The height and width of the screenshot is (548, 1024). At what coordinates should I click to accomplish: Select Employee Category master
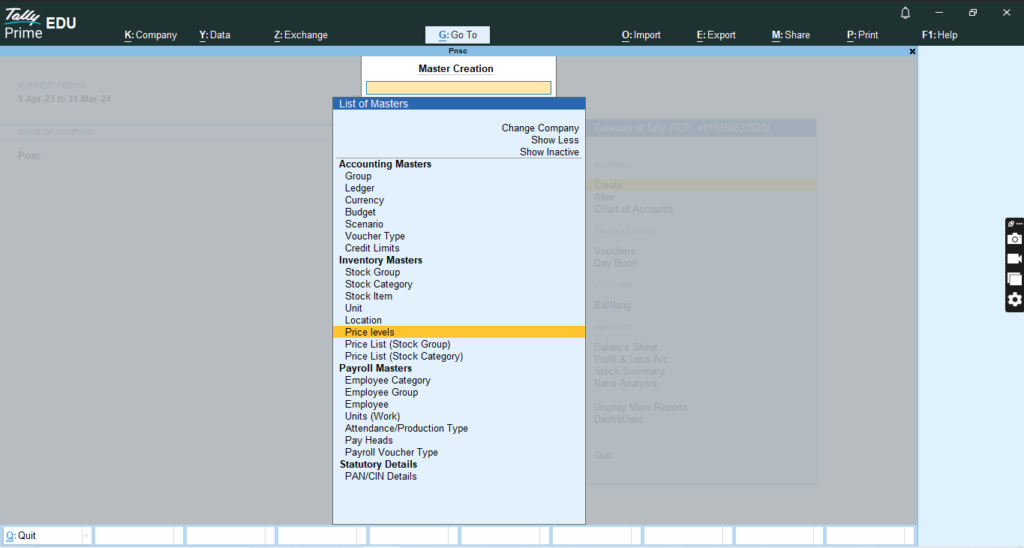tap(388, 381)
